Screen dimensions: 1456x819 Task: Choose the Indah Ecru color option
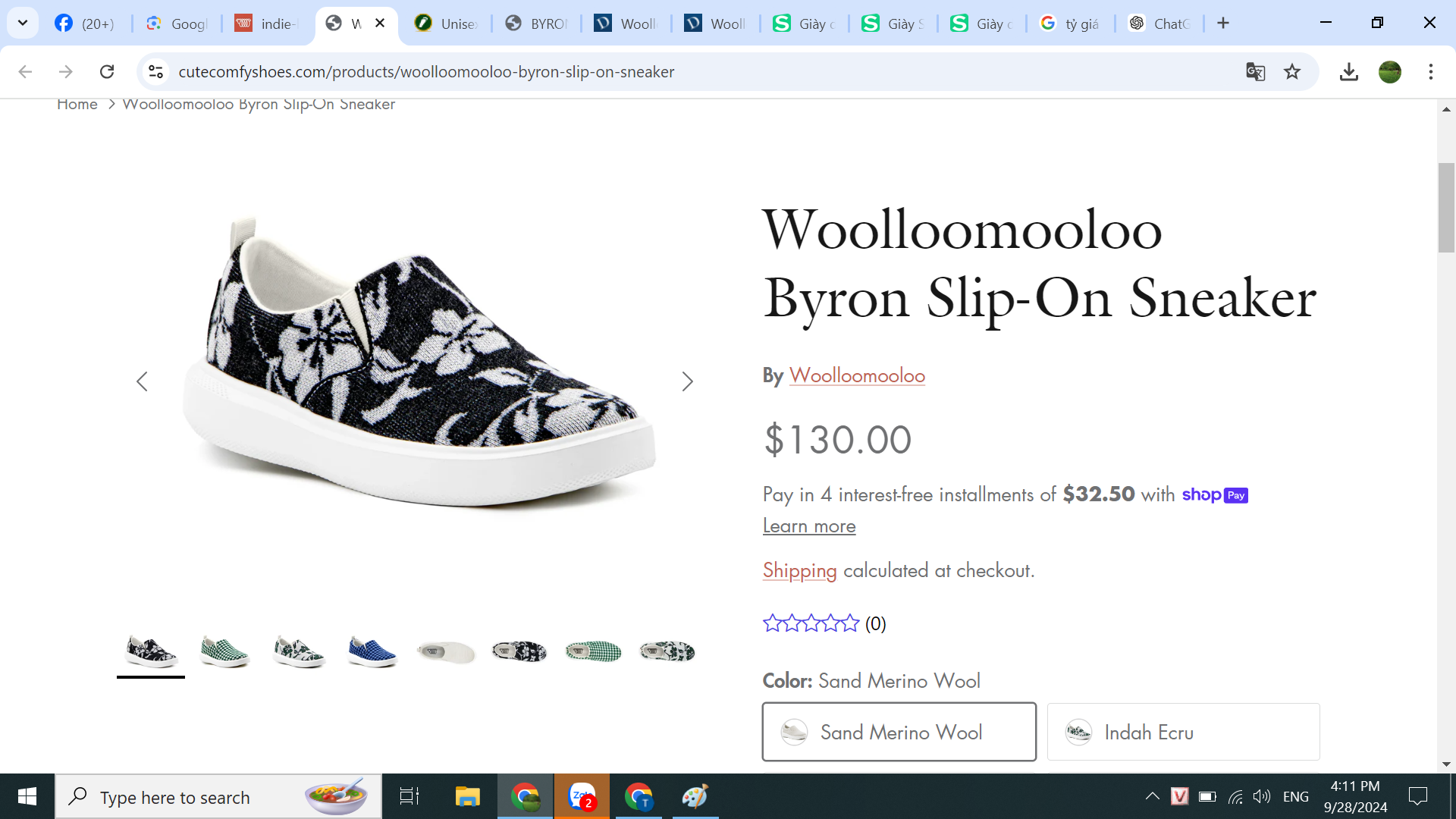coord(1183,732)
